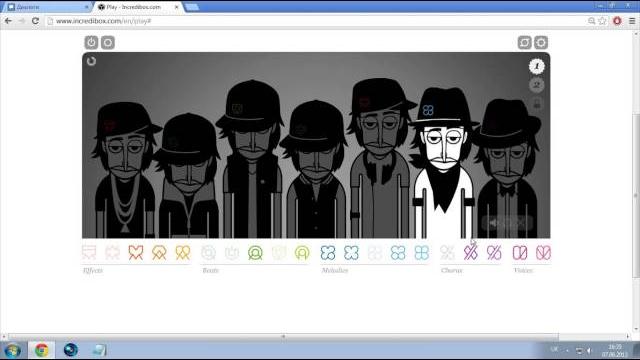The image size is (640, 360).
Task: Switch to the first browser tab
Action: coord(47,7)
